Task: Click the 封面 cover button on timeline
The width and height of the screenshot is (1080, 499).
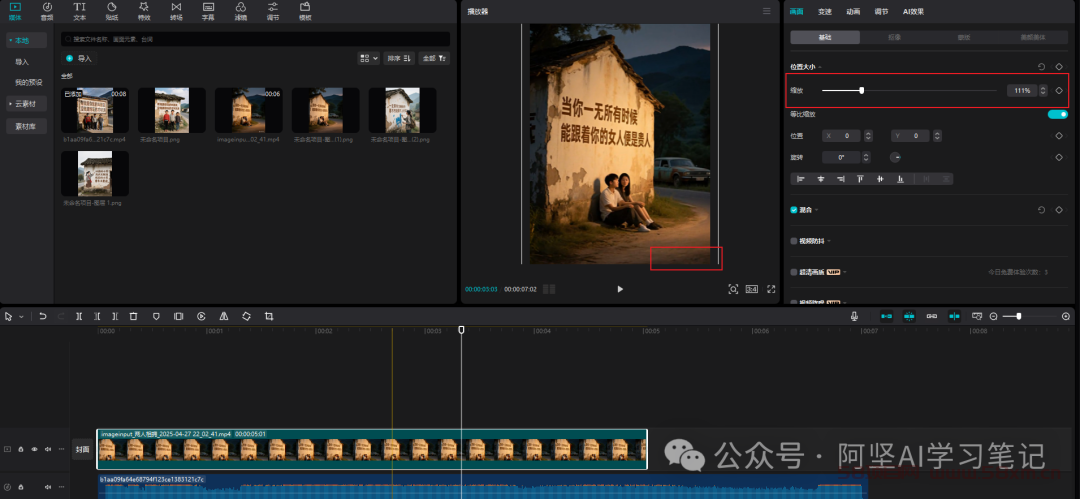Action: pos(83,449)
